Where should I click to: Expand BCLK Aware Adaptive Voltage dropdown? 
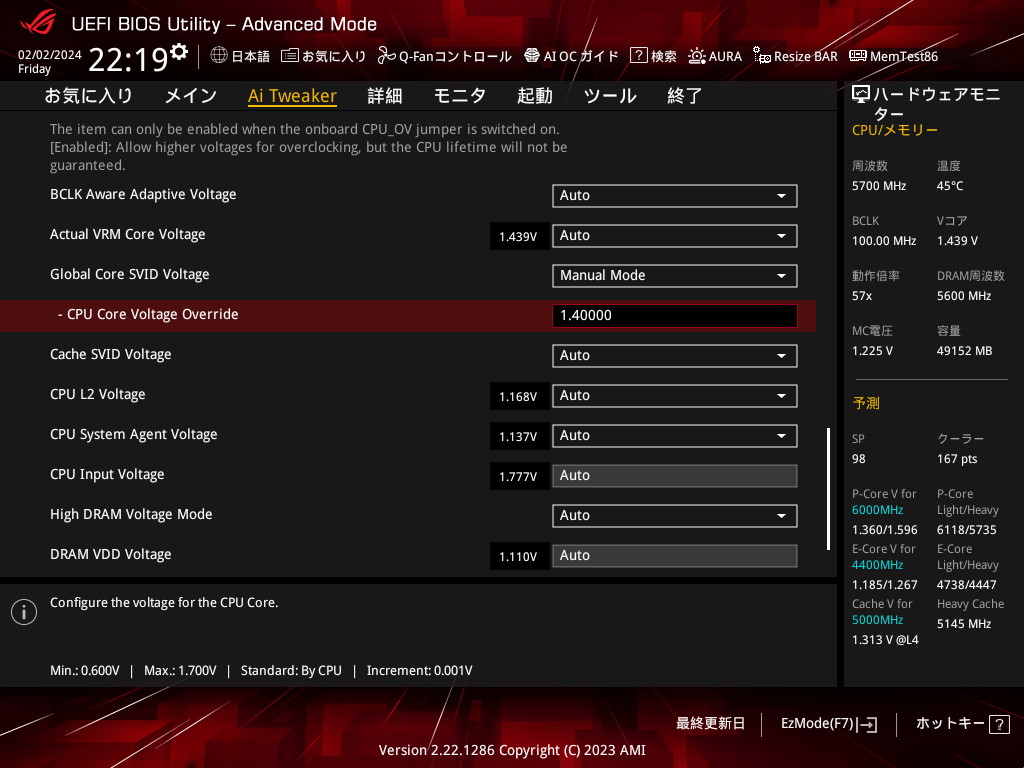675,196
